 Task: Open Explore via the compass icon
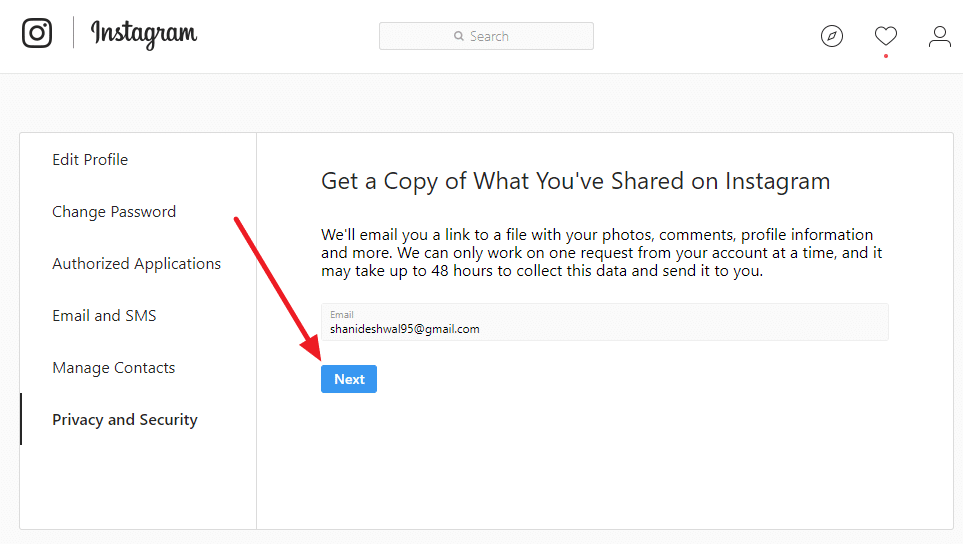tap(831, 36)
